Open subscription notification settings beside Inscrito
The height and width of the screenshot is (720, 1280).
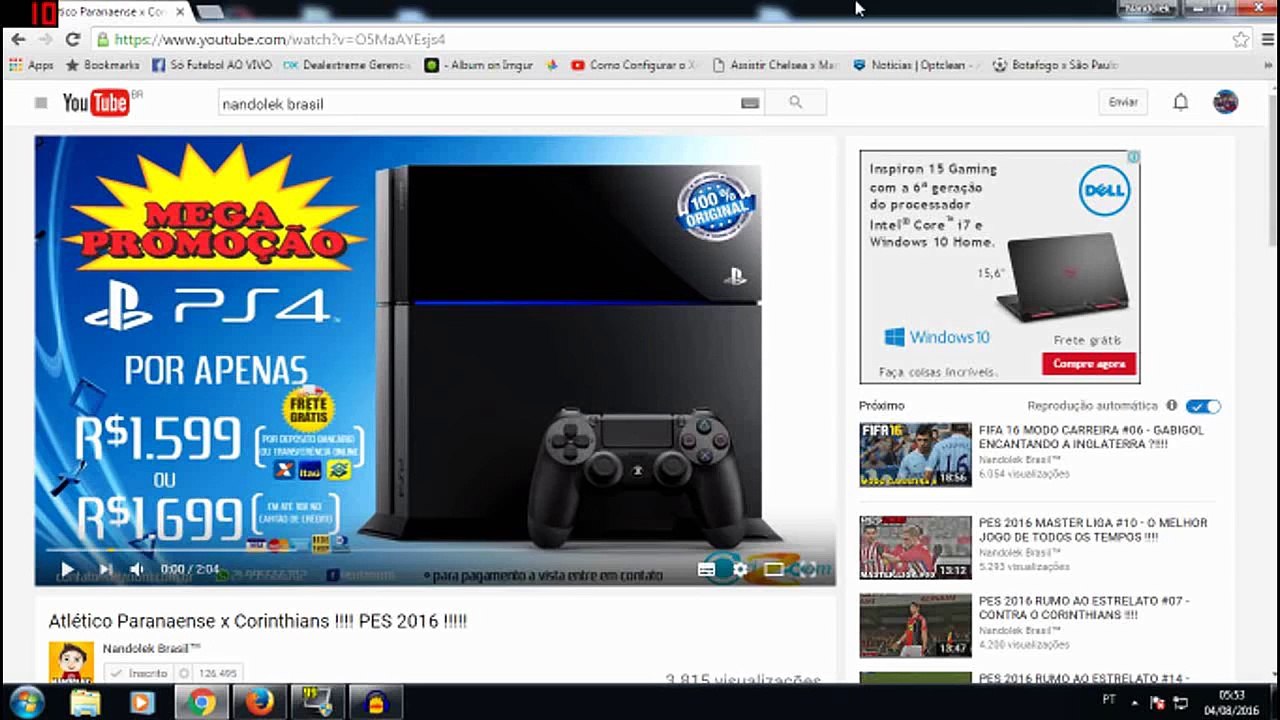tap(184, 674)
